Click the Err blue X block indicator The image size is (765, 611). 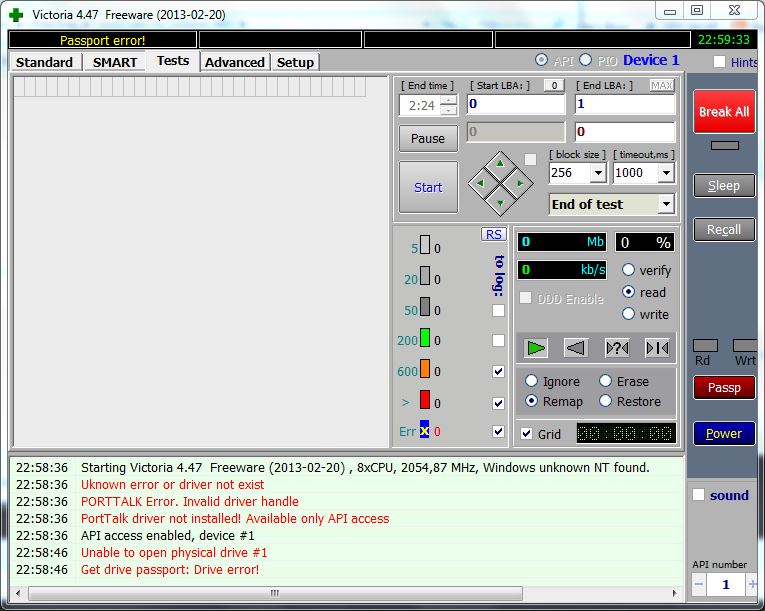click(424, 429)
